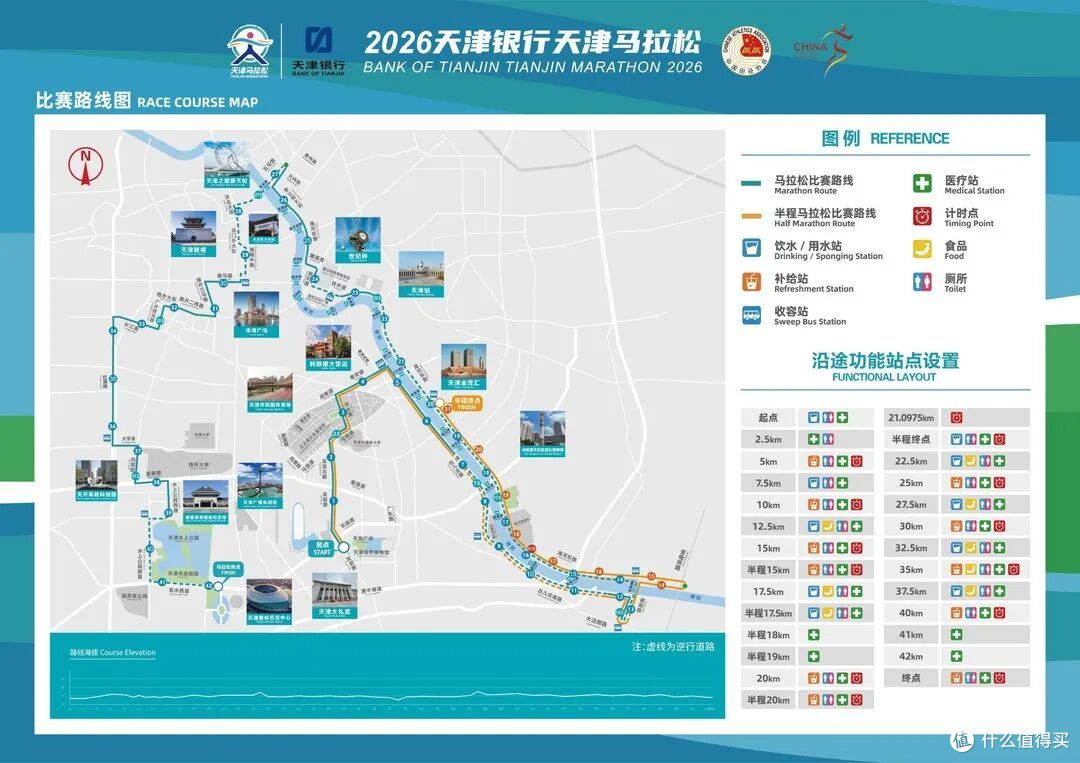Click the drinking icon in the 起点 row
Viewport: 1080px width, 763px height.
pyautogui.click(x=813, y=417)
